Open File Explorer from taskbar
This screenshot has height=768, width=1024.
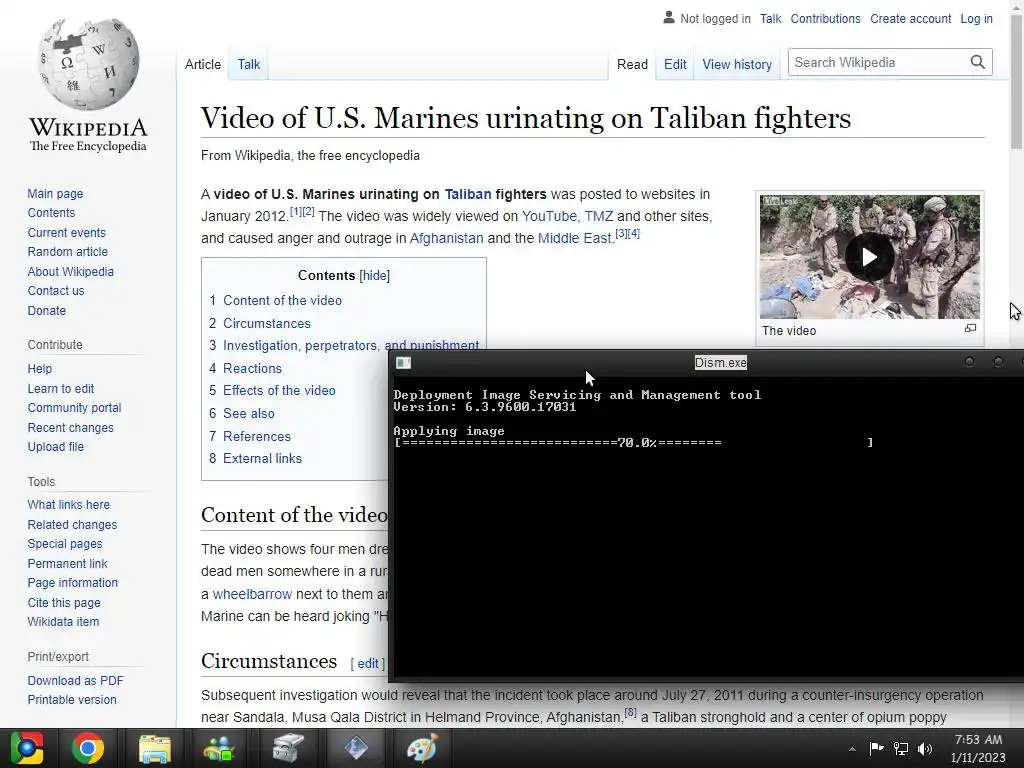click(x=155, y=748)
